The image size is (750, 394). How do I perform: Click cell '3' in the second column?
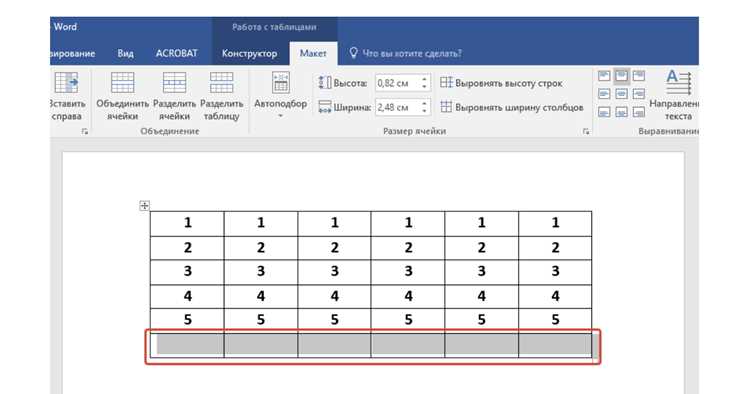click(261, 272)
